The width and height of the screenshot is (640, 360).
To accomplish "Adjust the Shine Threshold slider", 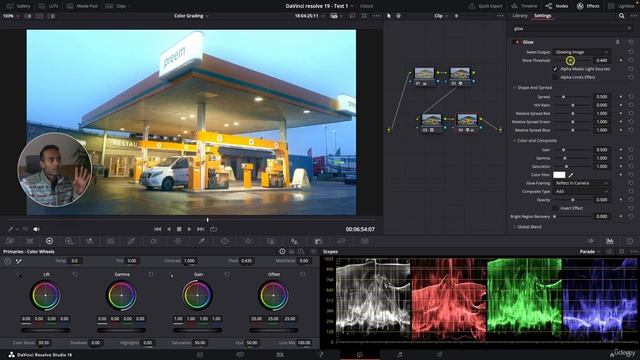I will pos(571,60).
